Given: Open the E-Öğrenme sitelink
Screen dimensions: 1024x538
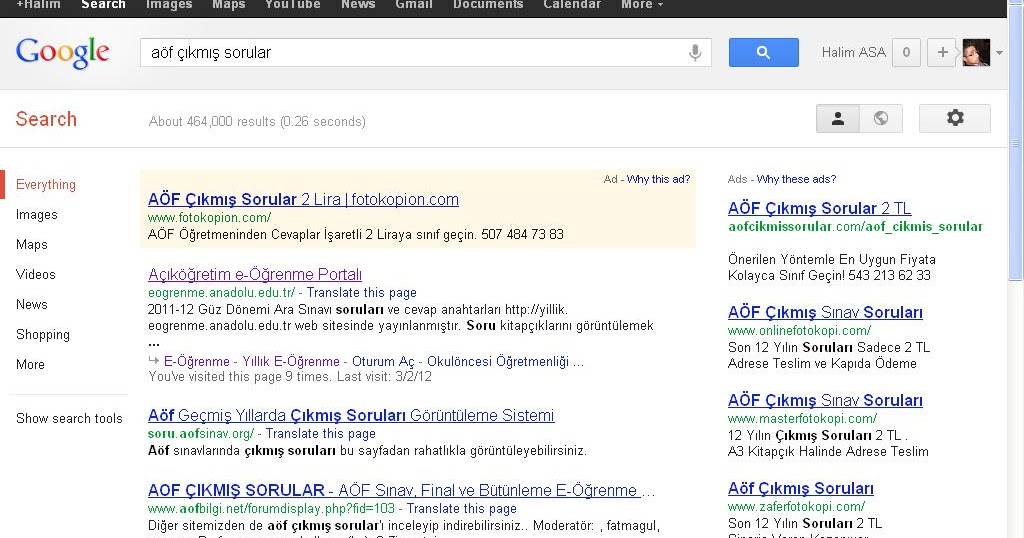Looking at the screenshot, I should pyautogui.click(x=197, y=362).
